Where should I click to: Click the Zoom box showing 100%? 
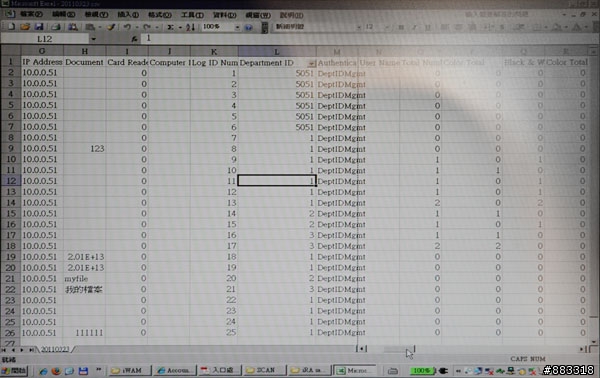click(217, 27)
